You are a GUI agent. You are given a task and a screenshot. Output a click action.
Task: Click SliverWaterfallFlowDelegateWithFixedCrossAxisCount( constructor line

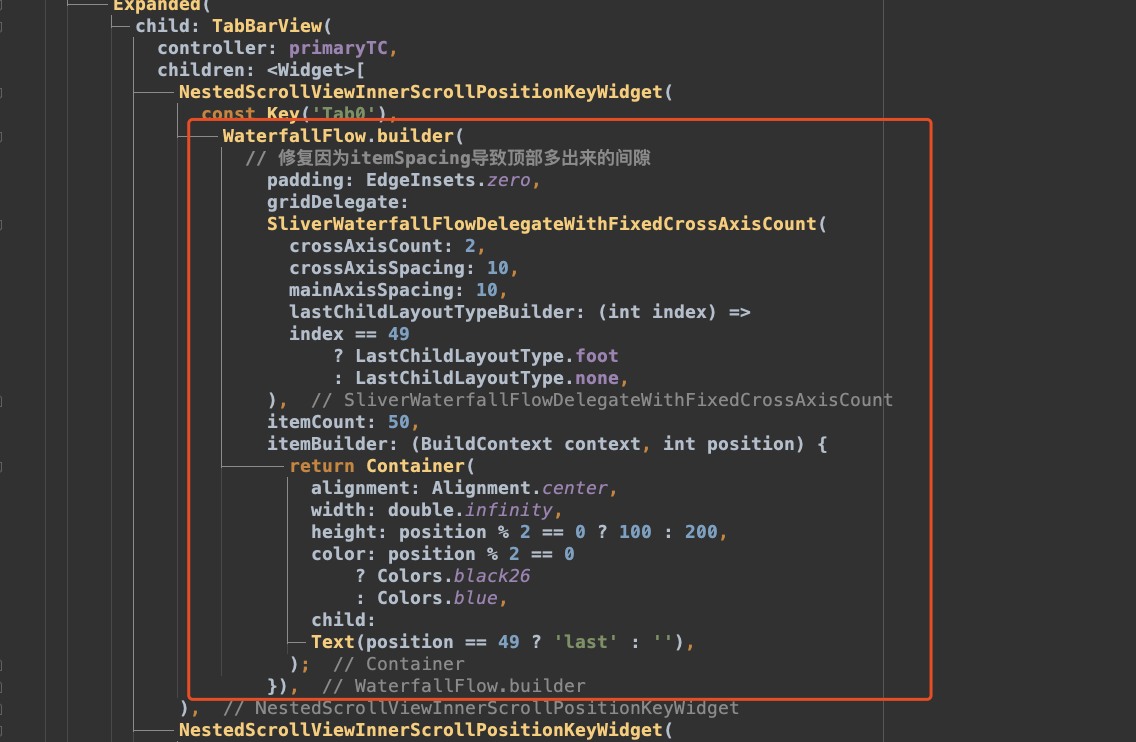pyautogui.click(x=546, y=224)
